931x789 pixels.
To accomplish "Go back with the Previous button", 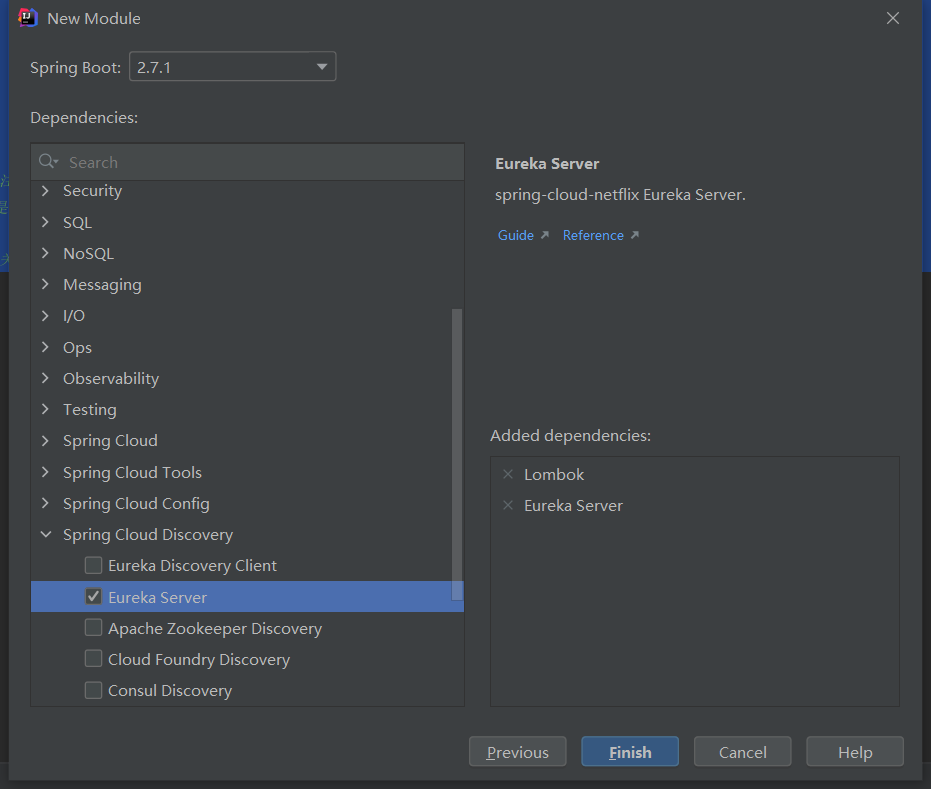I will click(517, 752).
